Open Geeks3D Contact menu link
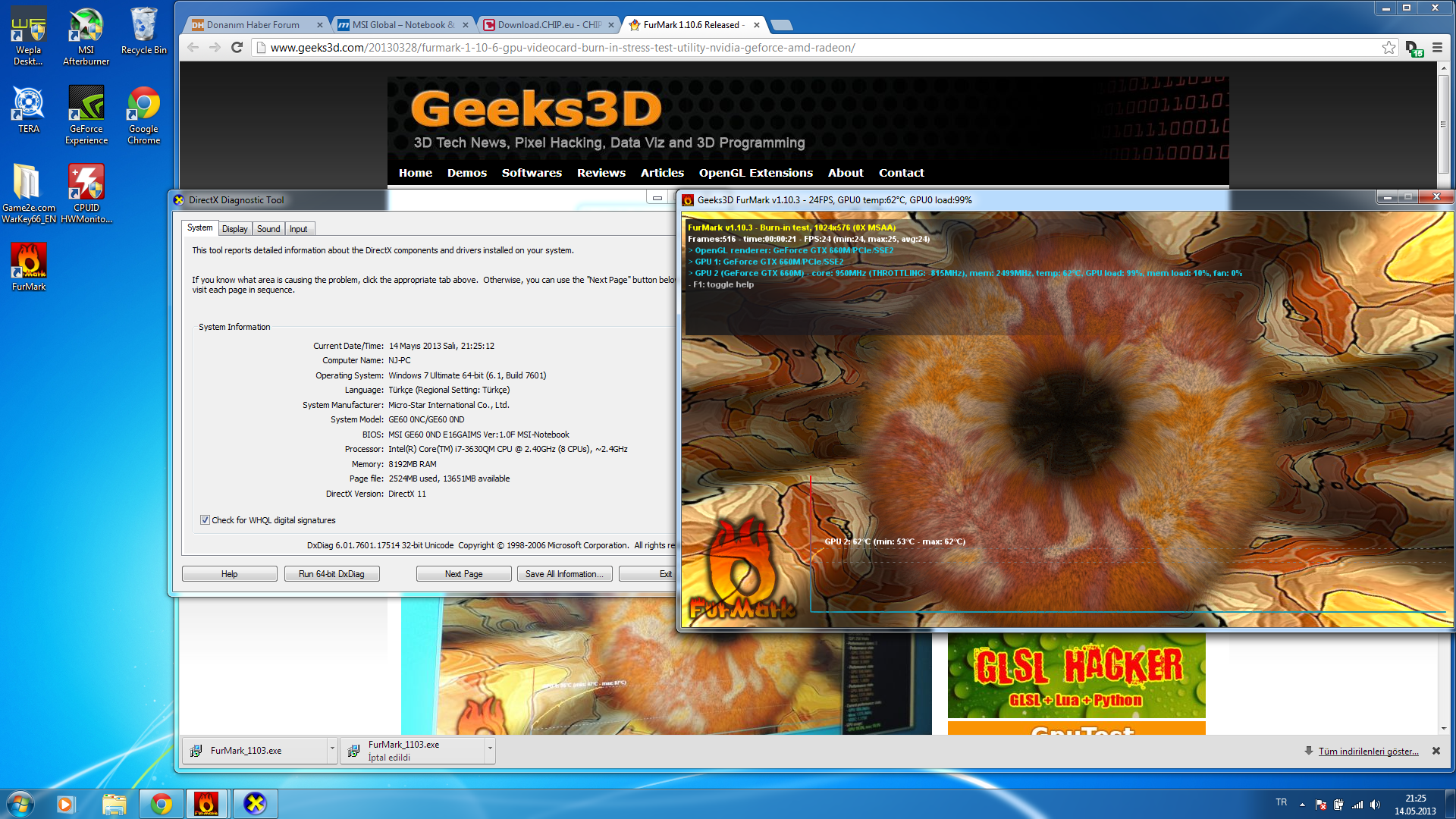 click(x=901, y=173)
